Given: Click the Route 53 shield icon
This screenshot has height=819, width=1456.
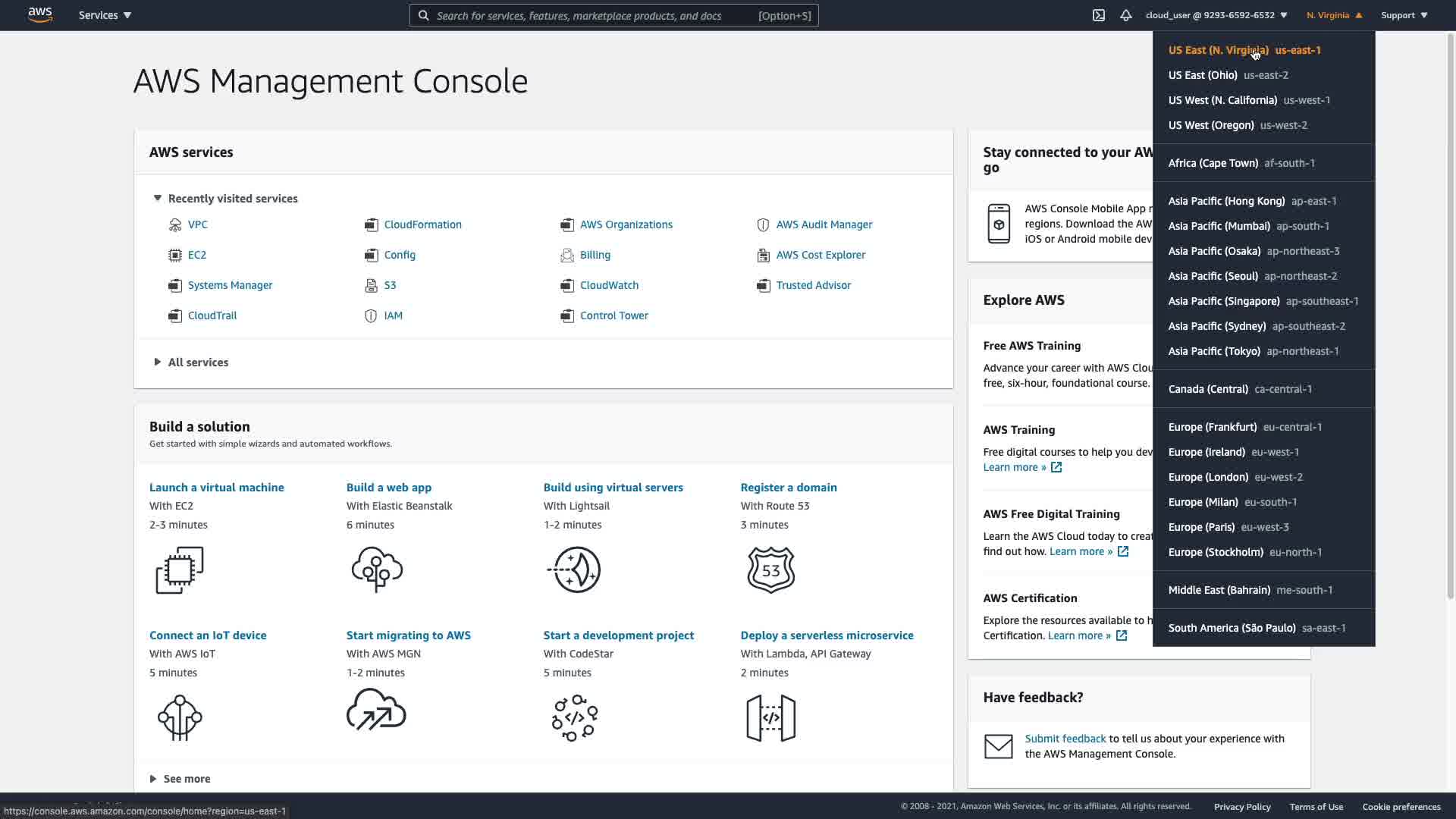Looking at the screenshot, I should coord(770,570).
